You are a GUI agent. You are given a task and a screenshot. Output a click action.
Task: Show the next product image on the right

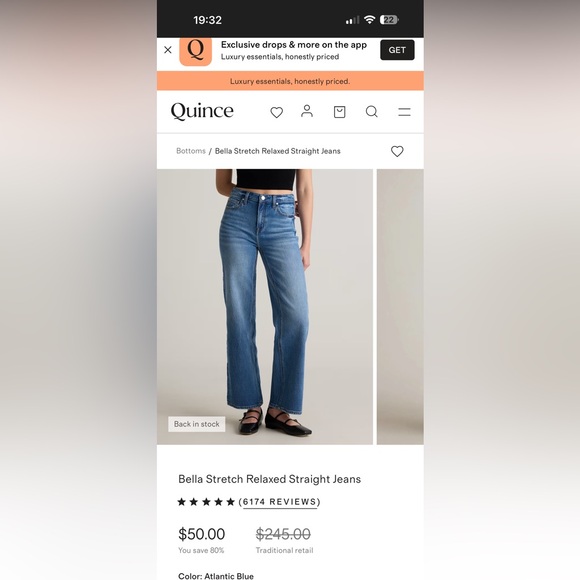pyautogui.click(x=400, y=307)
